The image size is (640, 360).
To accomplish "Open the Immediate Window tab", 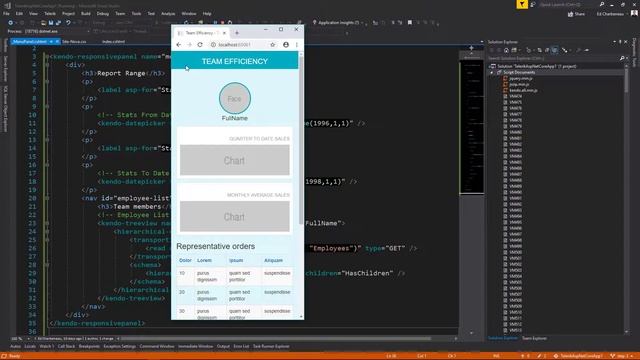I will [196, 347].
